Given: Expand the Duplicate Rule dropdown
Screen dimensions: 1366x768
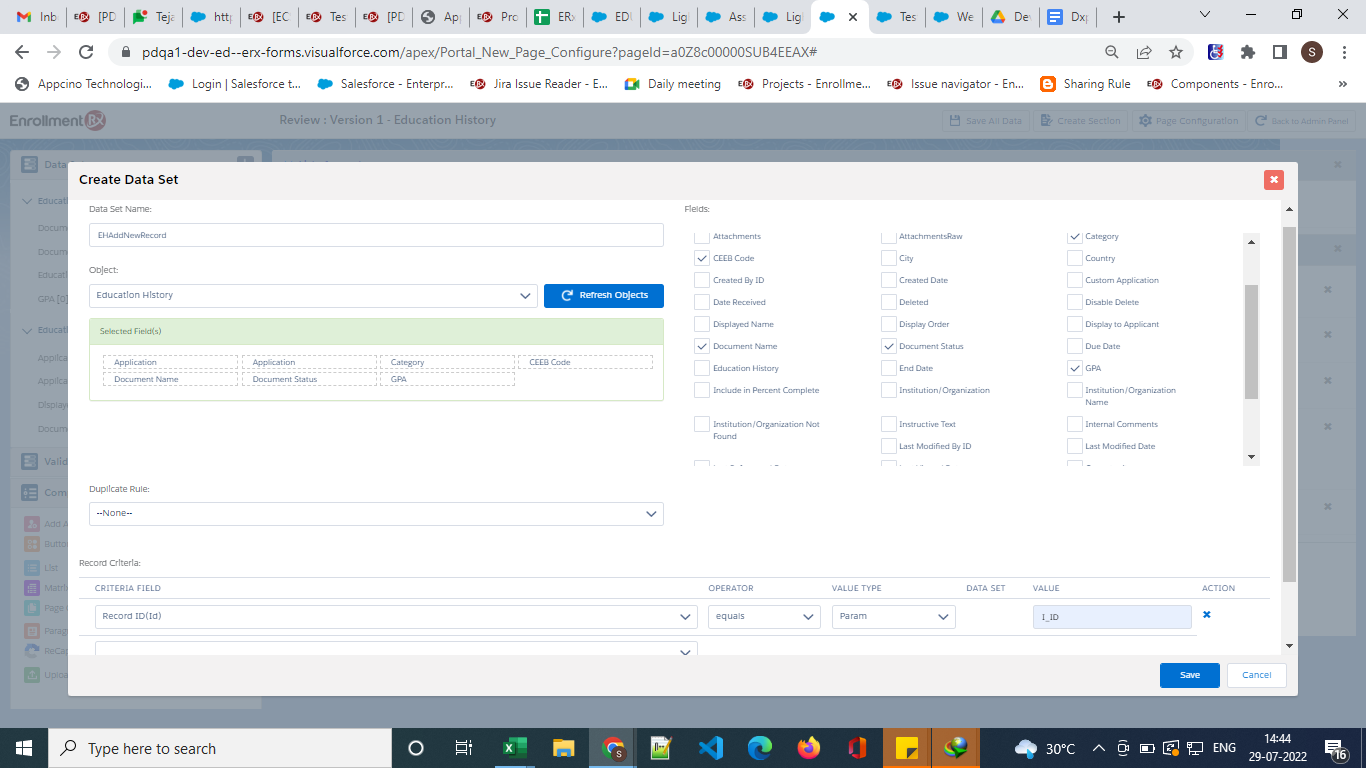Looking at the screenshot, I should pos(376,513).
